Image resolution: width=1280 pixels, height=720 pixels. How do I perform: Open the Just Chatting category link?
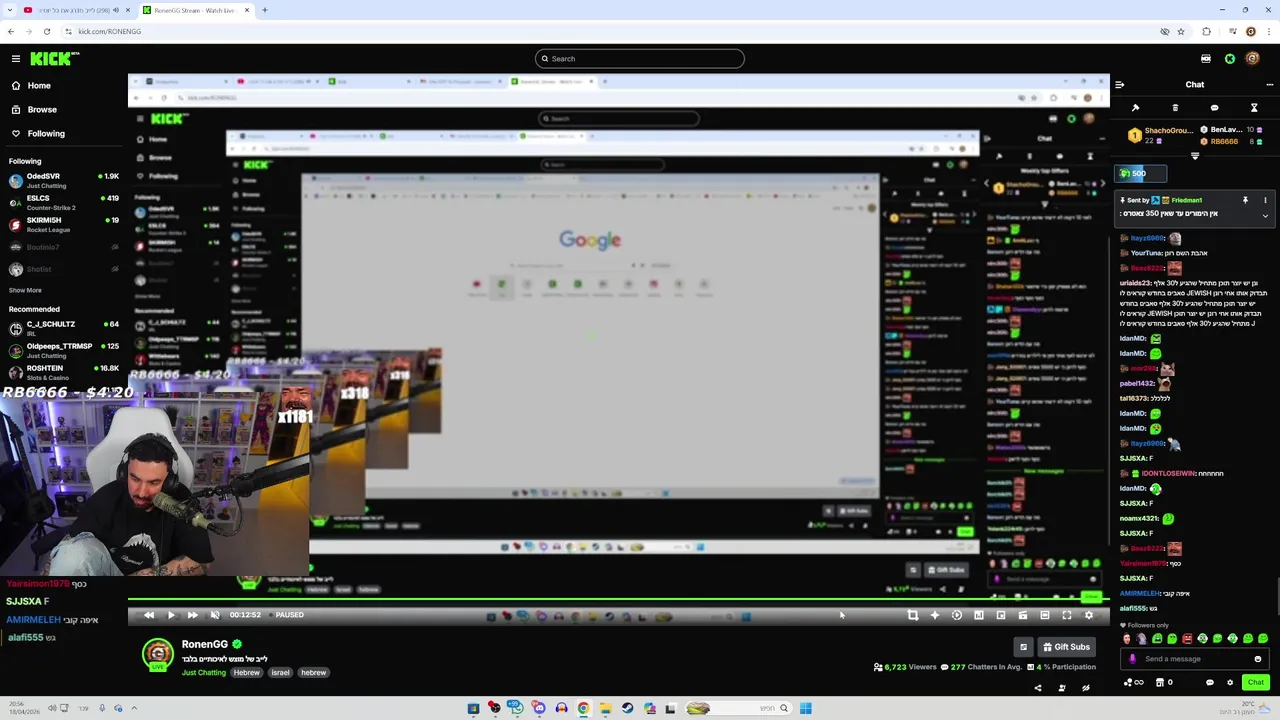[204, 672]
